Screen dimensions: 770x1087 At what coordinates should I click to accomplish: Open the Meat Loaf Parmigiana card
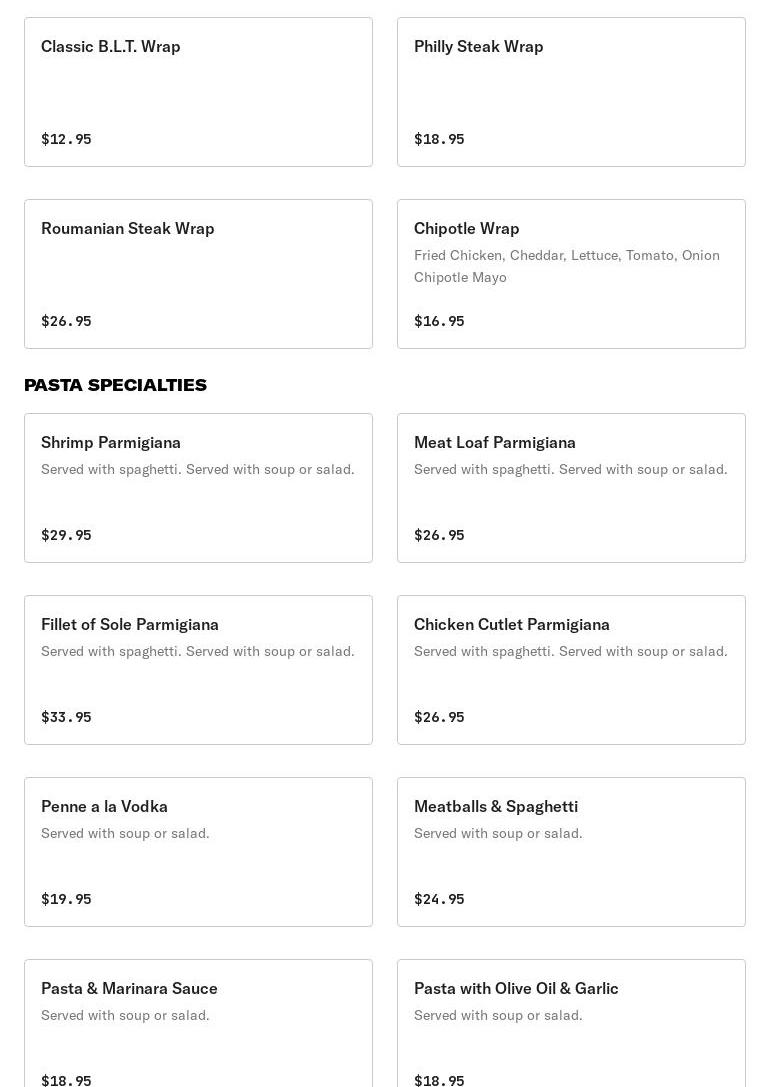tap(571, 487)
